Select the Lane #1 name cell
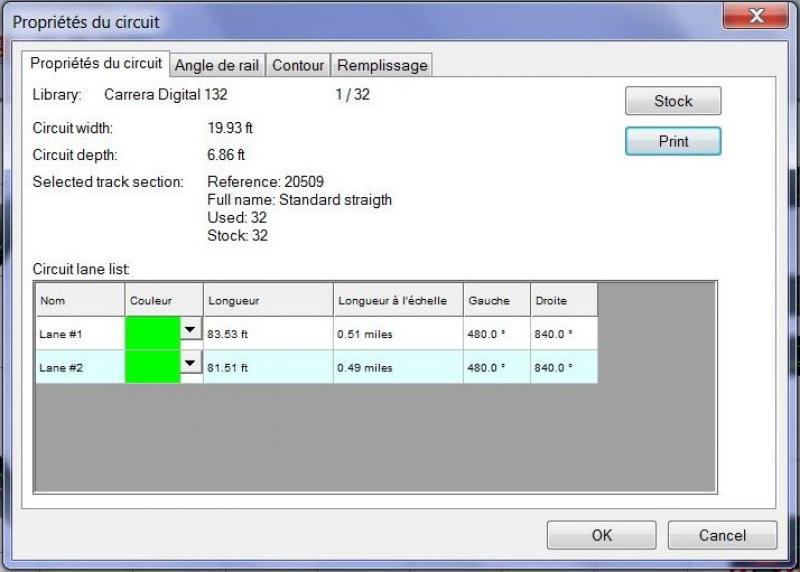The height and width of the screenshot is (572, 800). tap(79, 334)
